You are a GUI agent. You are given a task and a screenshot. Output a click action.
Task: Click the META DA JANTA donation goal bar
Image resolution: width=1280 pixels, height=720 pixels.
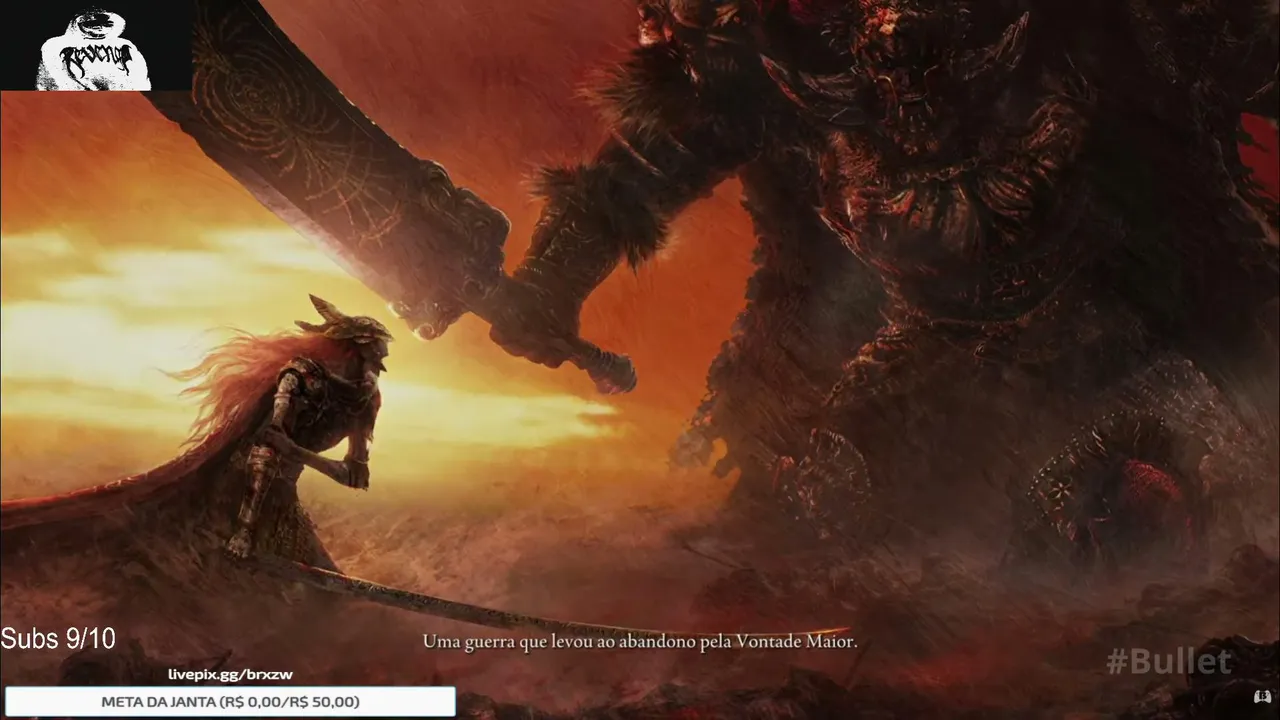pyautogui.click(x=230, y=702)
